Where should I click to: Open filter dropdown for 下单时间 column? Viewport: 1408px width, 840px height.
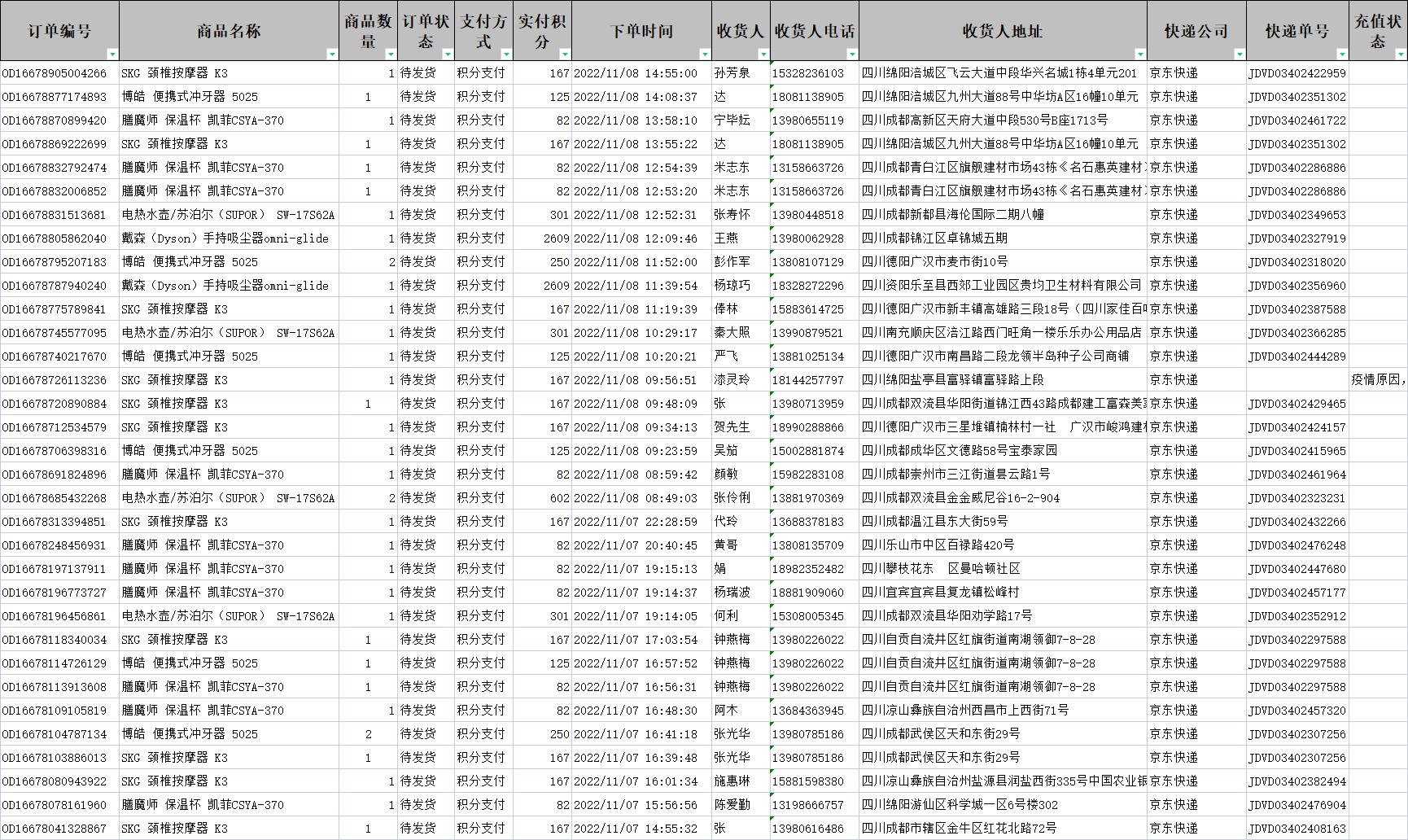(x=705, y=54)
